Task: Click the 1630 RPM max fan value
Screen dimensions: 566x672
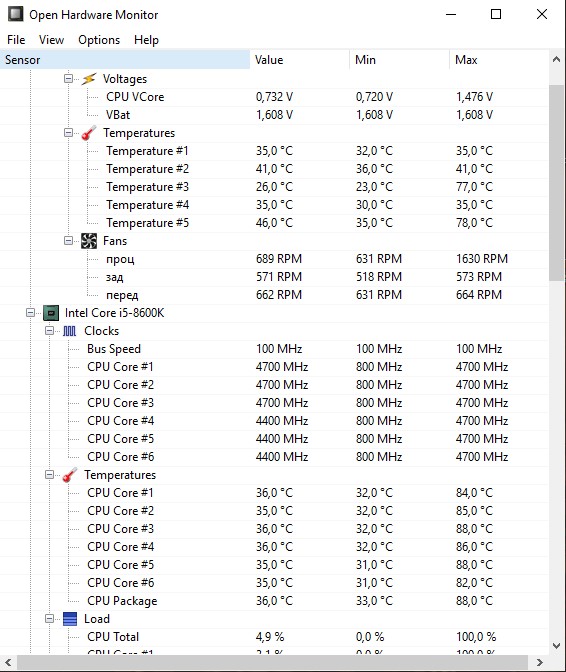Action: (482, 259)
